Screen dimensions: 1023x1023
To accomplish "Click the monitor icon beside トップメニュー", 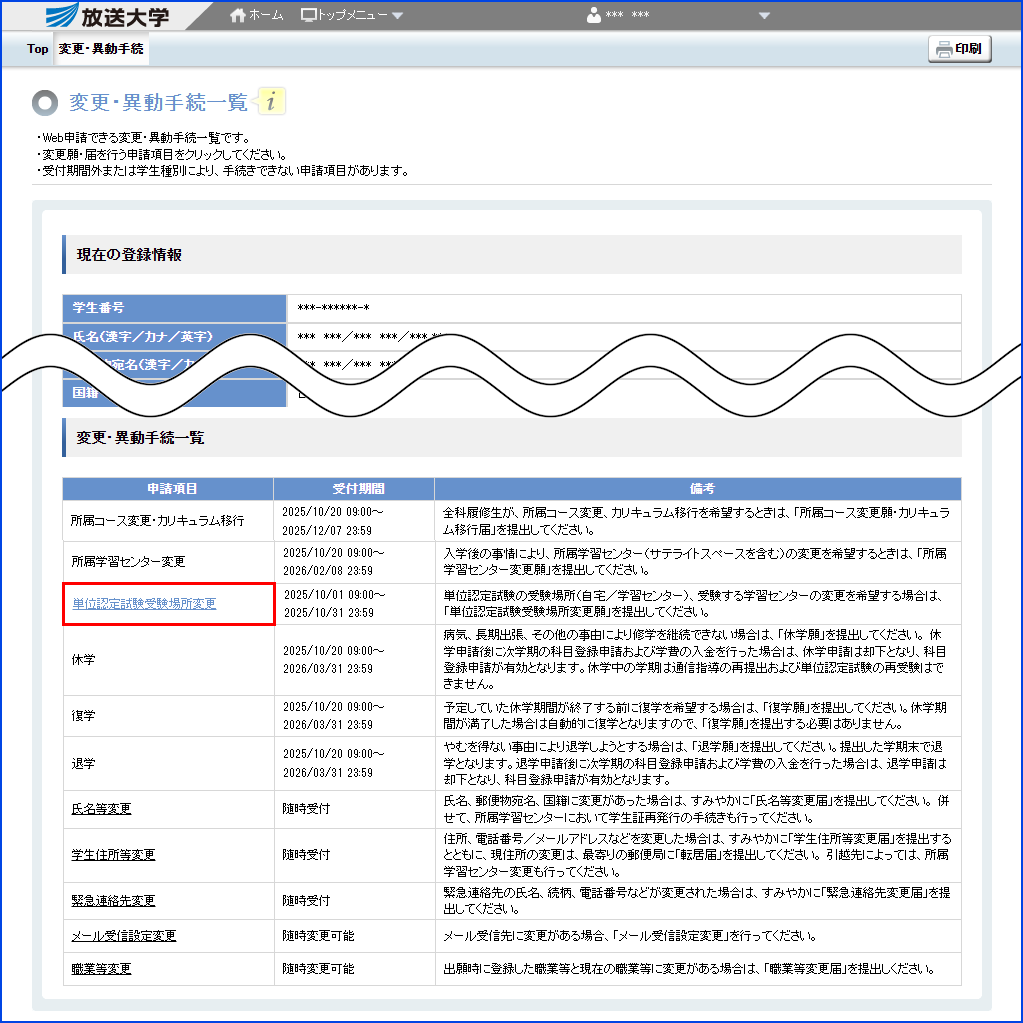I will 310,14.
